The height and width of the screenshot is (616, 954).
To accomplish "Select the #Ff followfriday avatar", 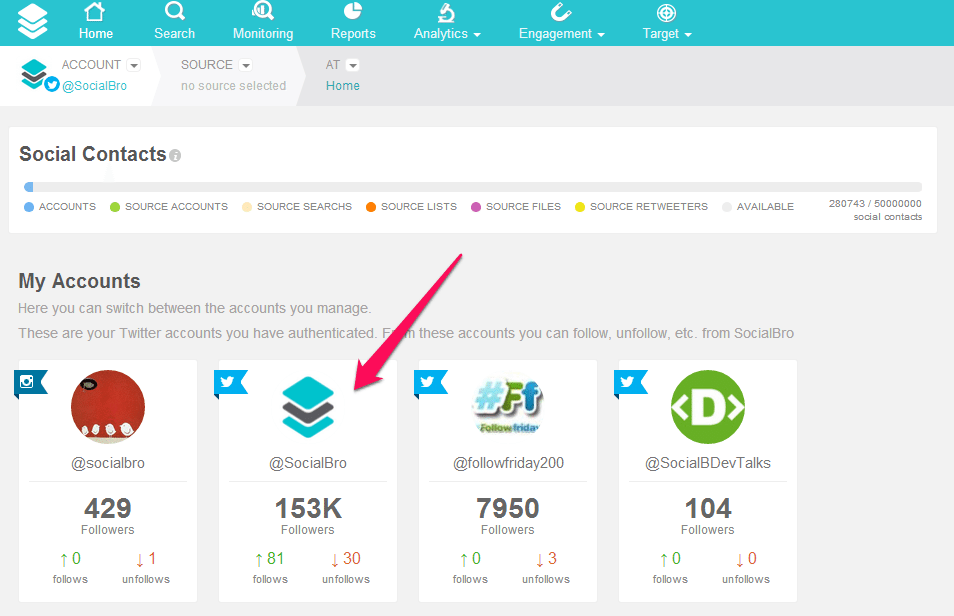I will [507, 404].
